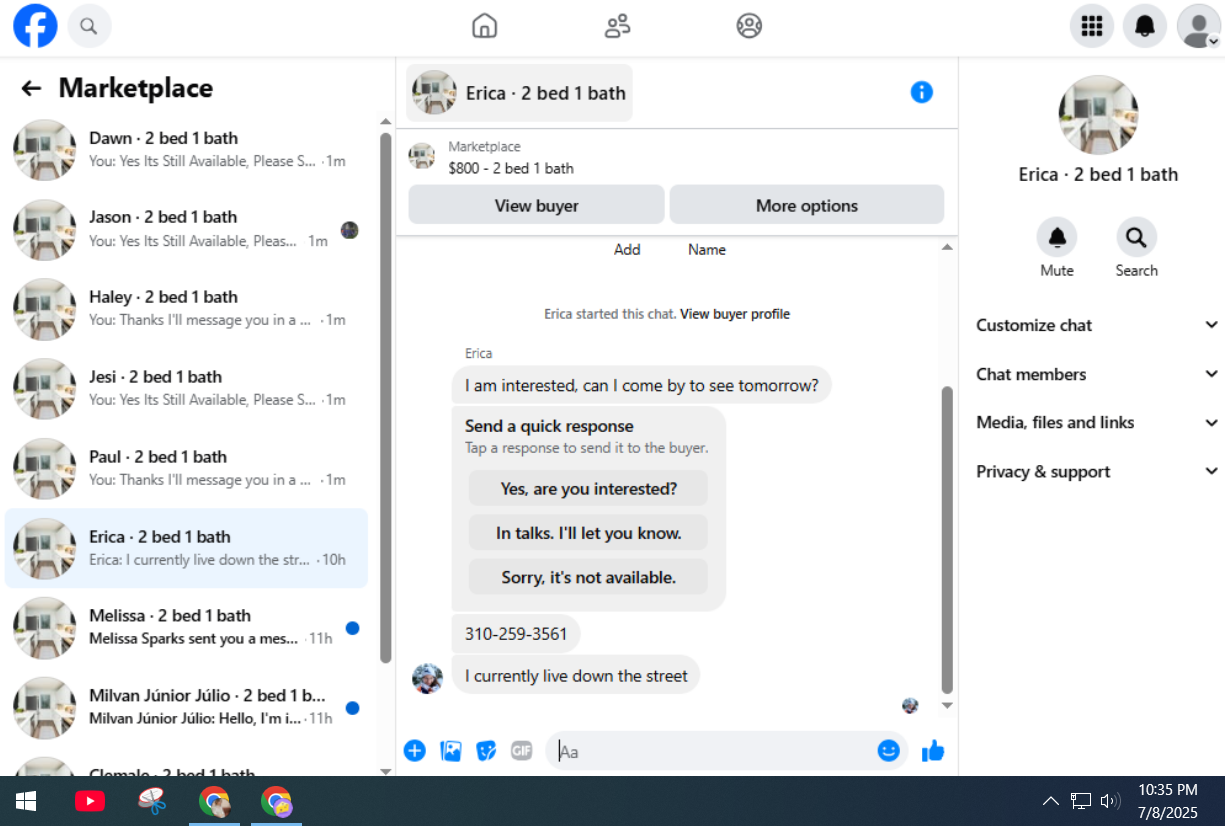The image size is (1225, 826).
Task: Click the blue conversation info icon
Action: click(x=921, y=92)
